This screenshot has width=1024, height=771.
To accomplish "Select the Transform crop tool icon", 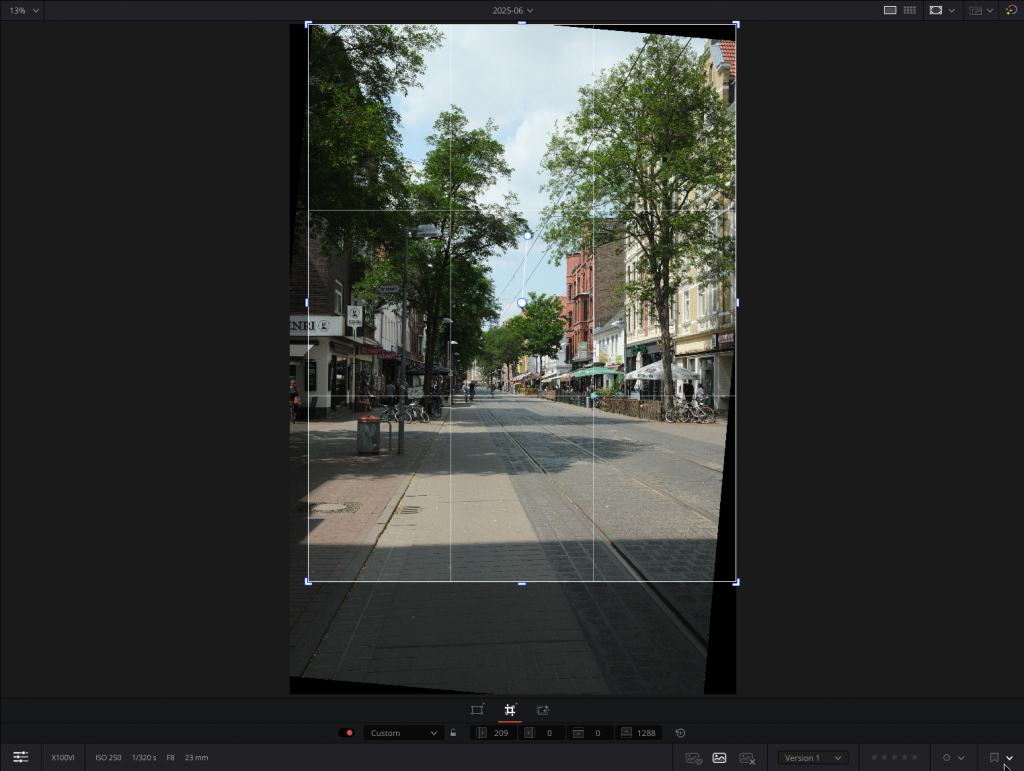I will (510, 709).
